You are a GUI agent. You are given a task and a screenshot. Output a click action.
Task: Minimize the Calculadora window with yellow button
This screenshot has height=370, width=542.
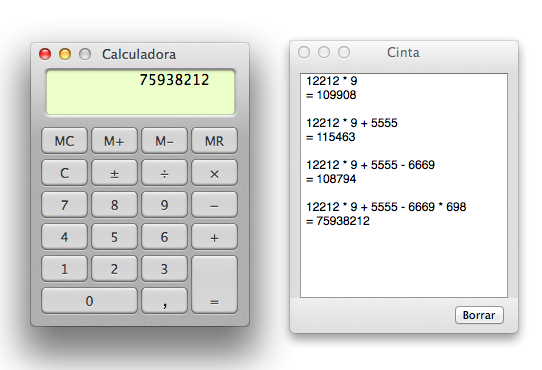pyautogui.click(x=65, y=54)
